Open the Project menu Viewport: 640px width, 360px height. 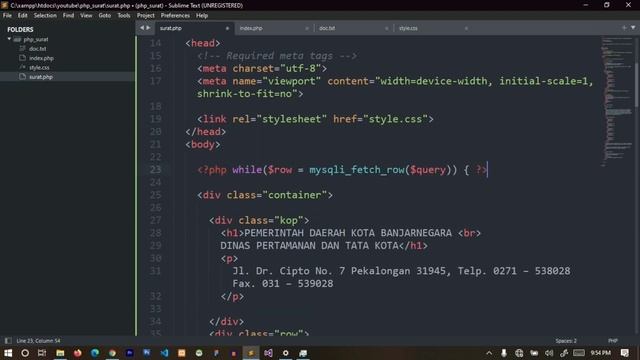coord(146,16)
